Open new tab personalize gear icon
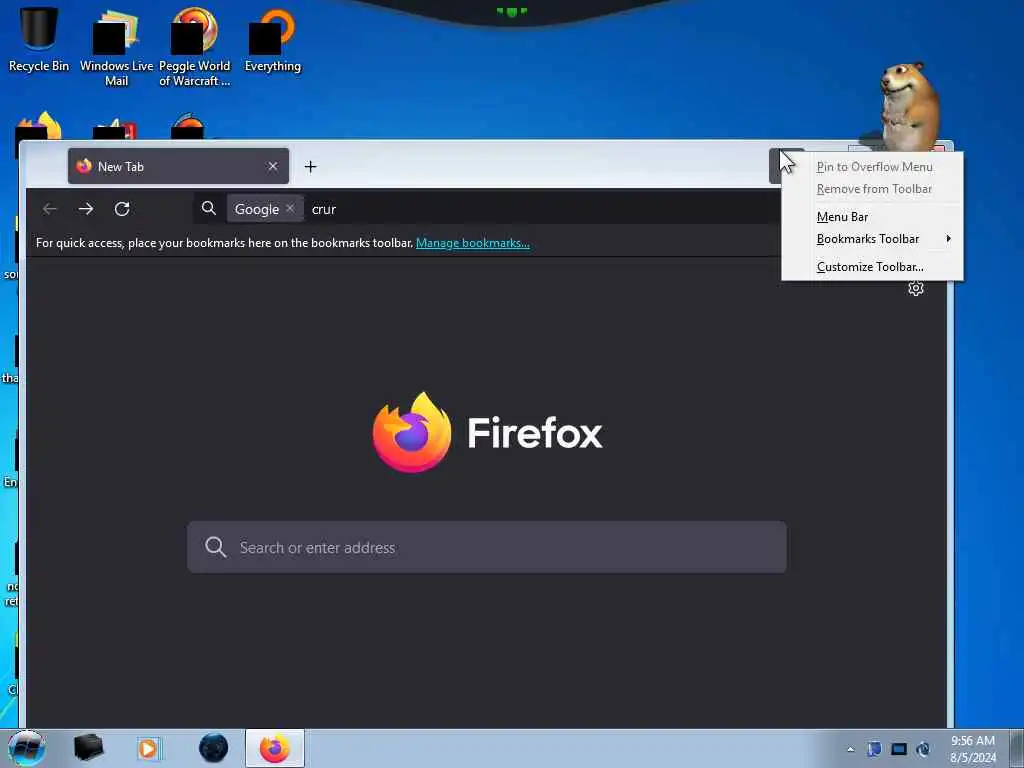This screenshot has height=768, width=1024. point(916,288)
